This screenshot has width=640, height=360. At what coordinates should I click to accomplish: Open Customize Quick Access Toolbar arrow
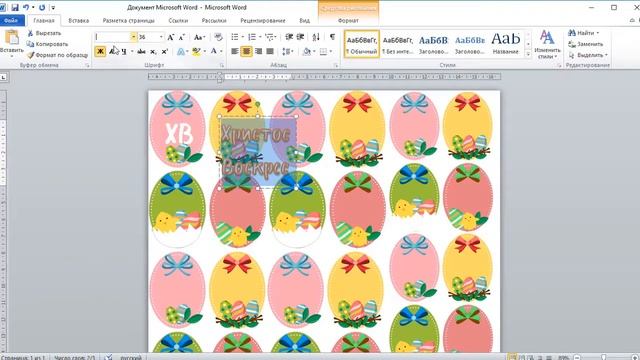pyautogui.click(x=53, y=8)
